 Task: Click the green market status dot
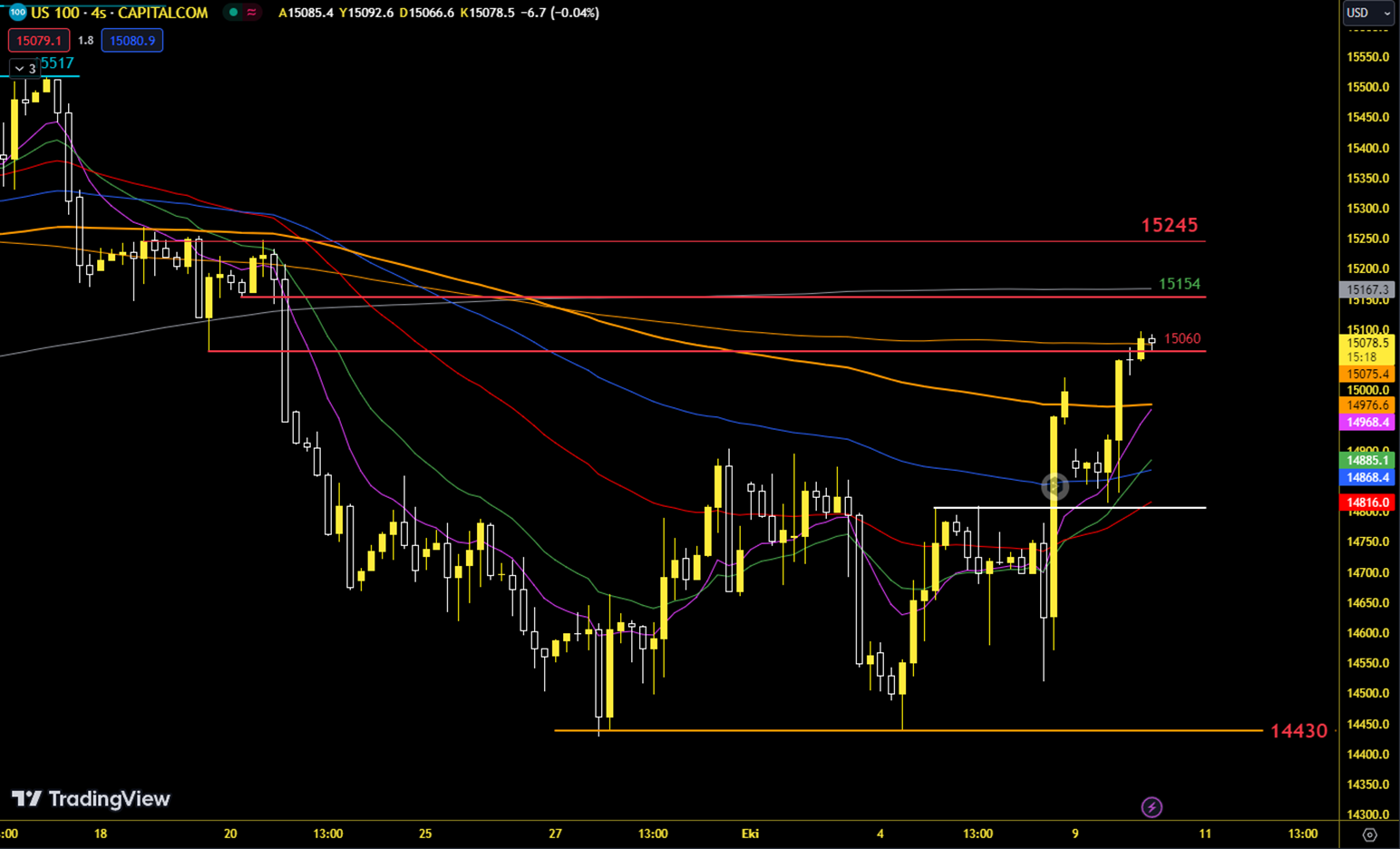point(234,13)
